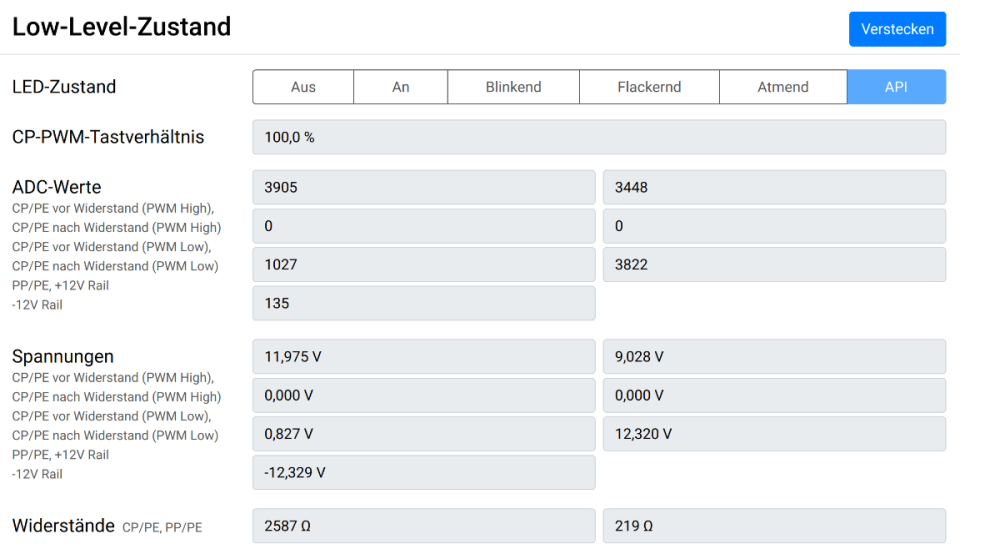Focus the ADC value field showing 3822

point(774,265)
